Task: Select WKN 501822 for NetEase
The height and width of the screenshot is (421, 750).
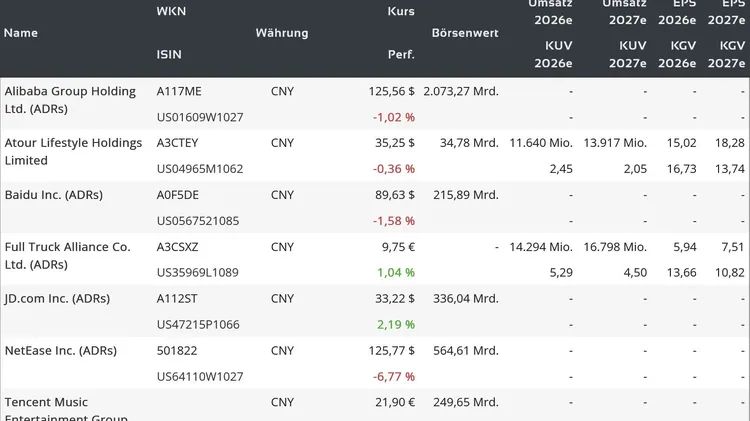Action: [x=176, y=351]
